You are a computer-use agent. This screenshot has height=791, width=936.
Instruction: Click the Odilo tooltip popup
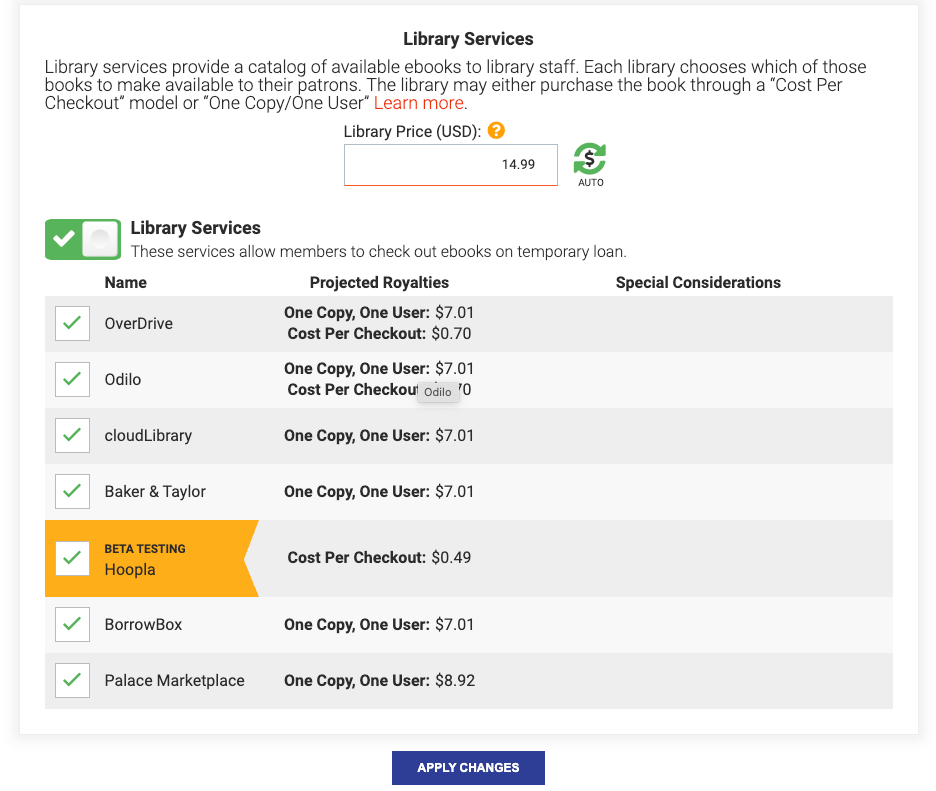click(437, 392)
